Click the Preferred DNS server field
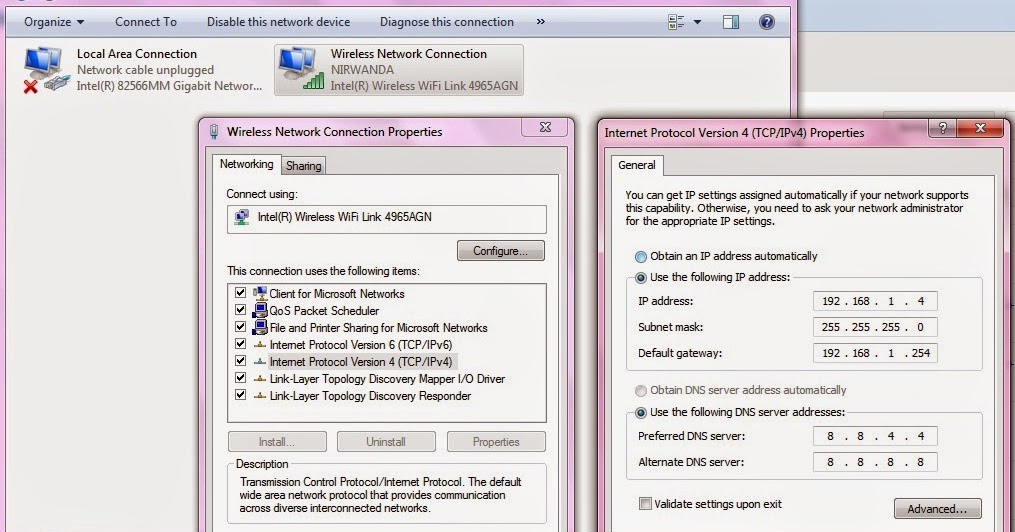 pyautogui.click(x=875, y=436)
